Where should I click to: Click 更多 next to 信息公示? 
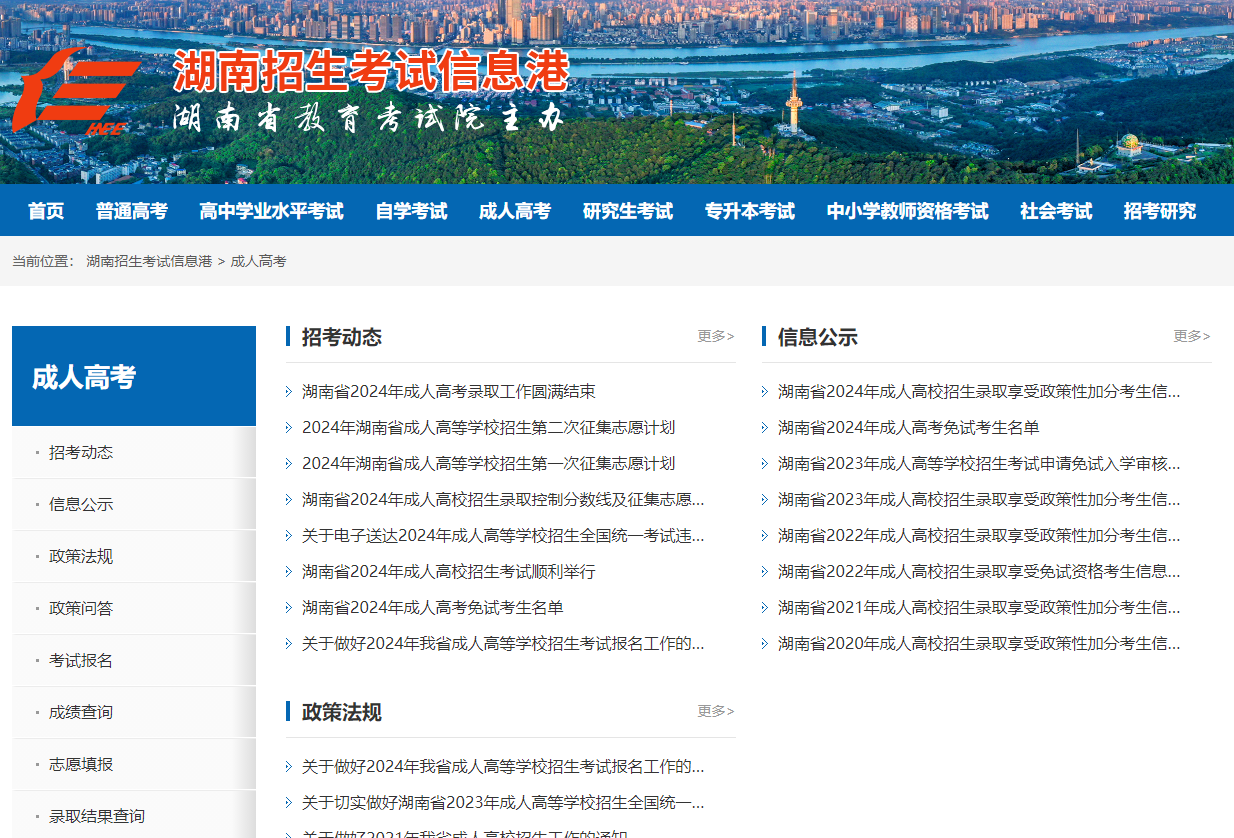click(1192, 336)
